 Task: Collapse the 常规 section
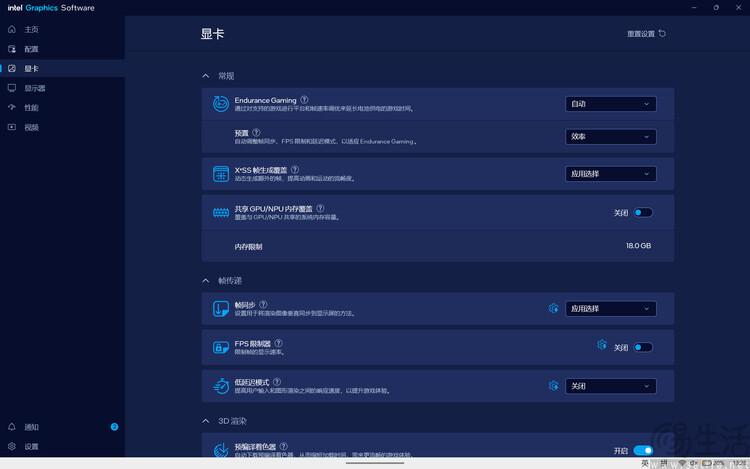pos(206,76)
